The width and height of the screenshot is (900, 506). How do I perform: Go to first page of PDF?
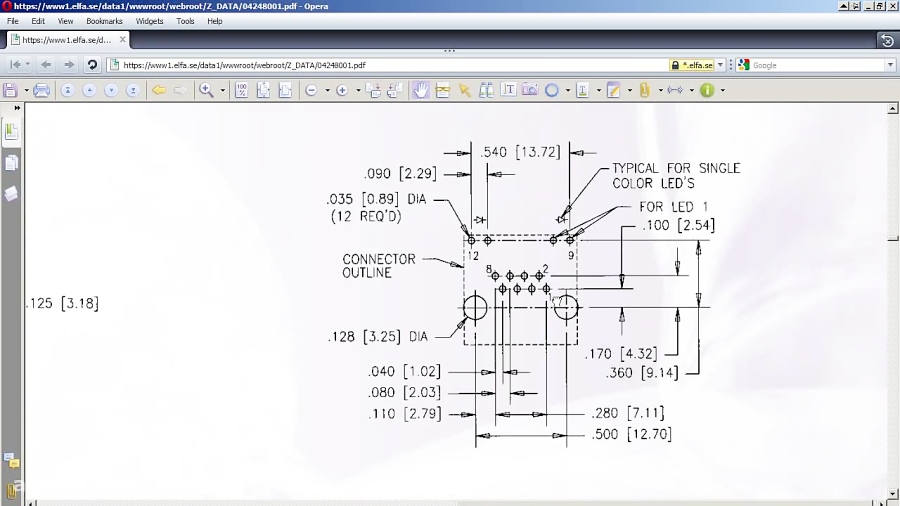pyautogui.click(x=68, y=91)
